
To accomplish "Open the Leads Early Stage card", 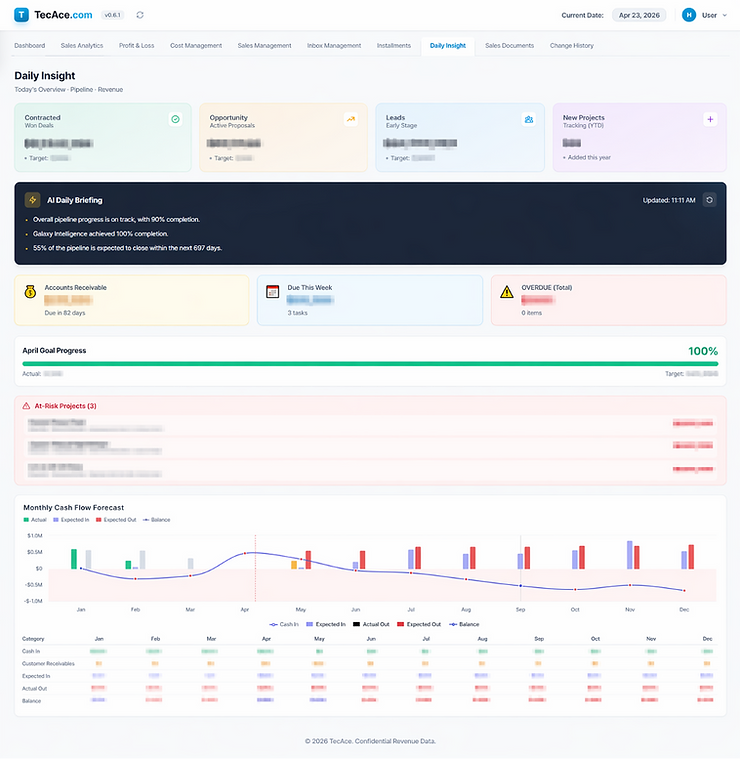I will (x=460, y=137).
